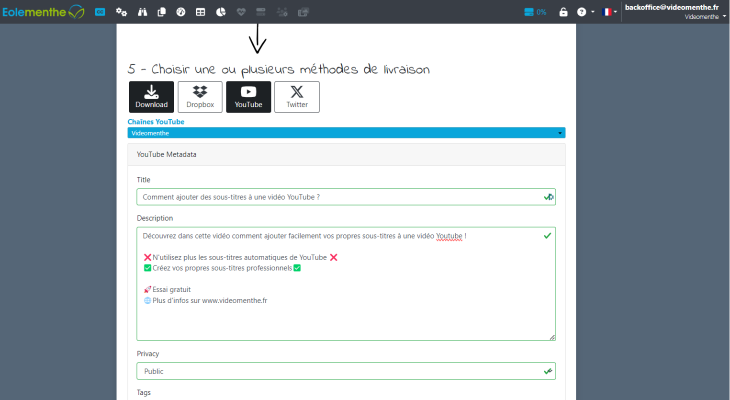Open the dashboard gauge icon
Screen dimensions: 730x400
click(x=181, y=12)
